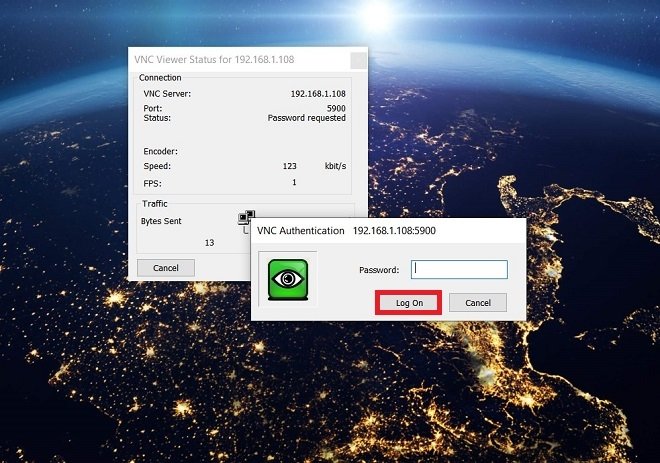Click the Password label in authentication dialog
This screenshot has width=660, height=463.
coord(379,270)
